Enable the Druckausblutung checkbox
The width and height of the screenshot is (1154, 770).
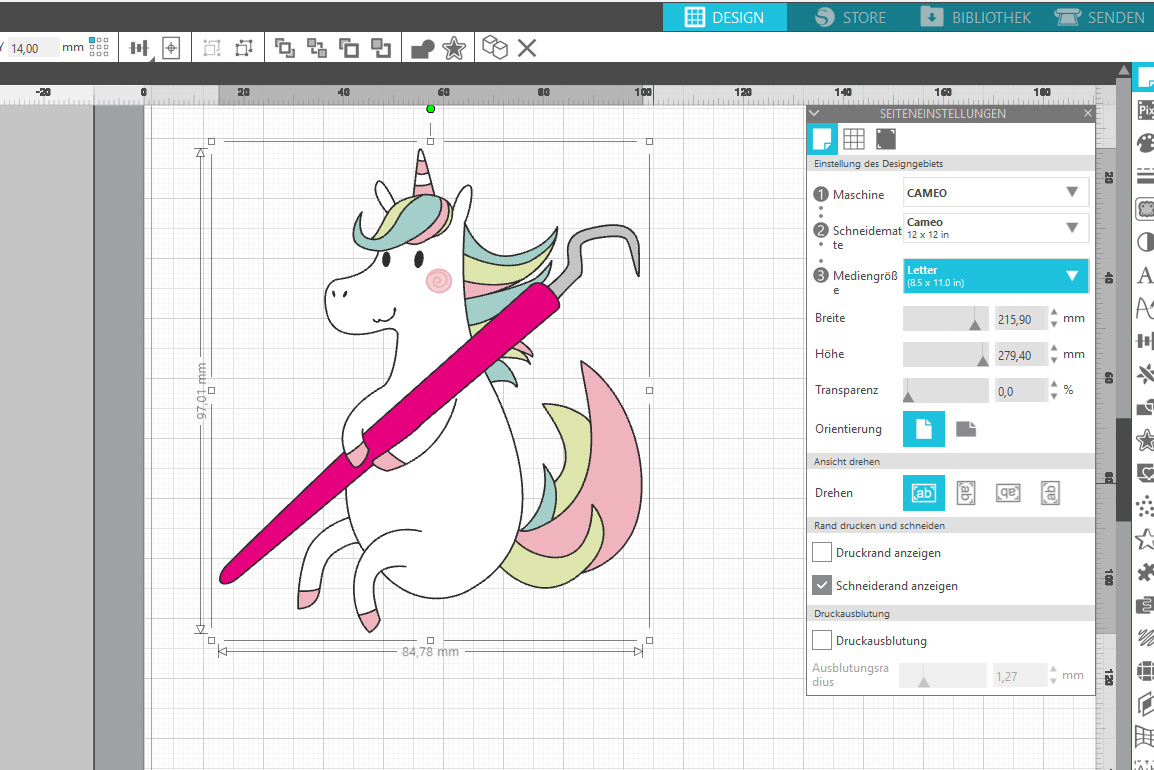(x=822, y=640)
